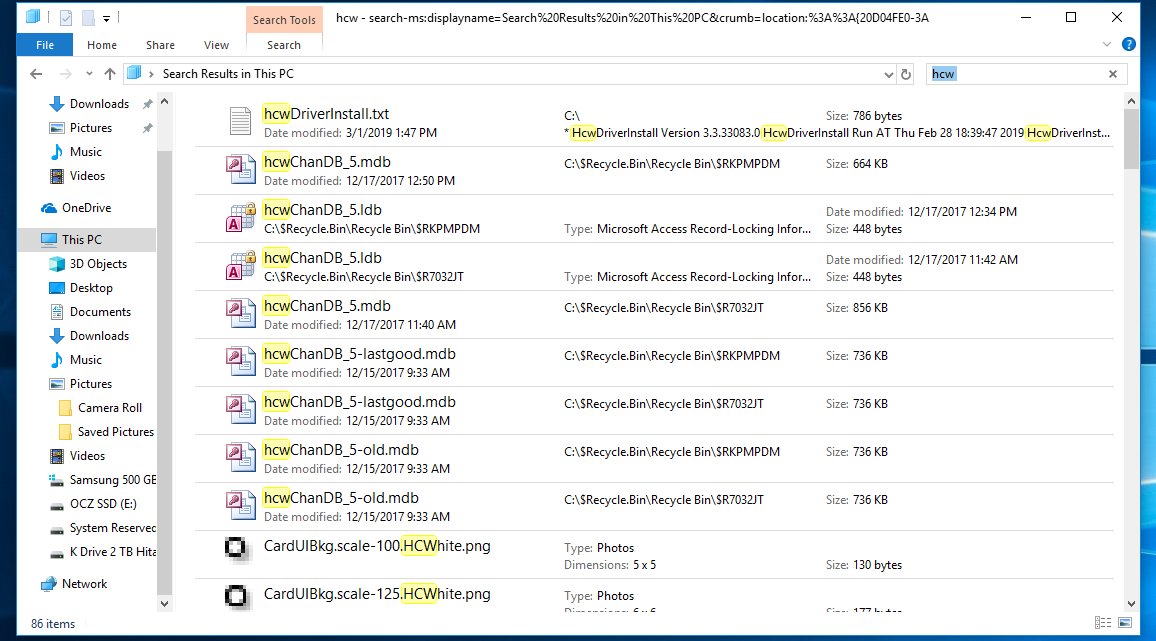Select hcwChanDB_5.ldb modified 11:42 AM

[654, 267]
